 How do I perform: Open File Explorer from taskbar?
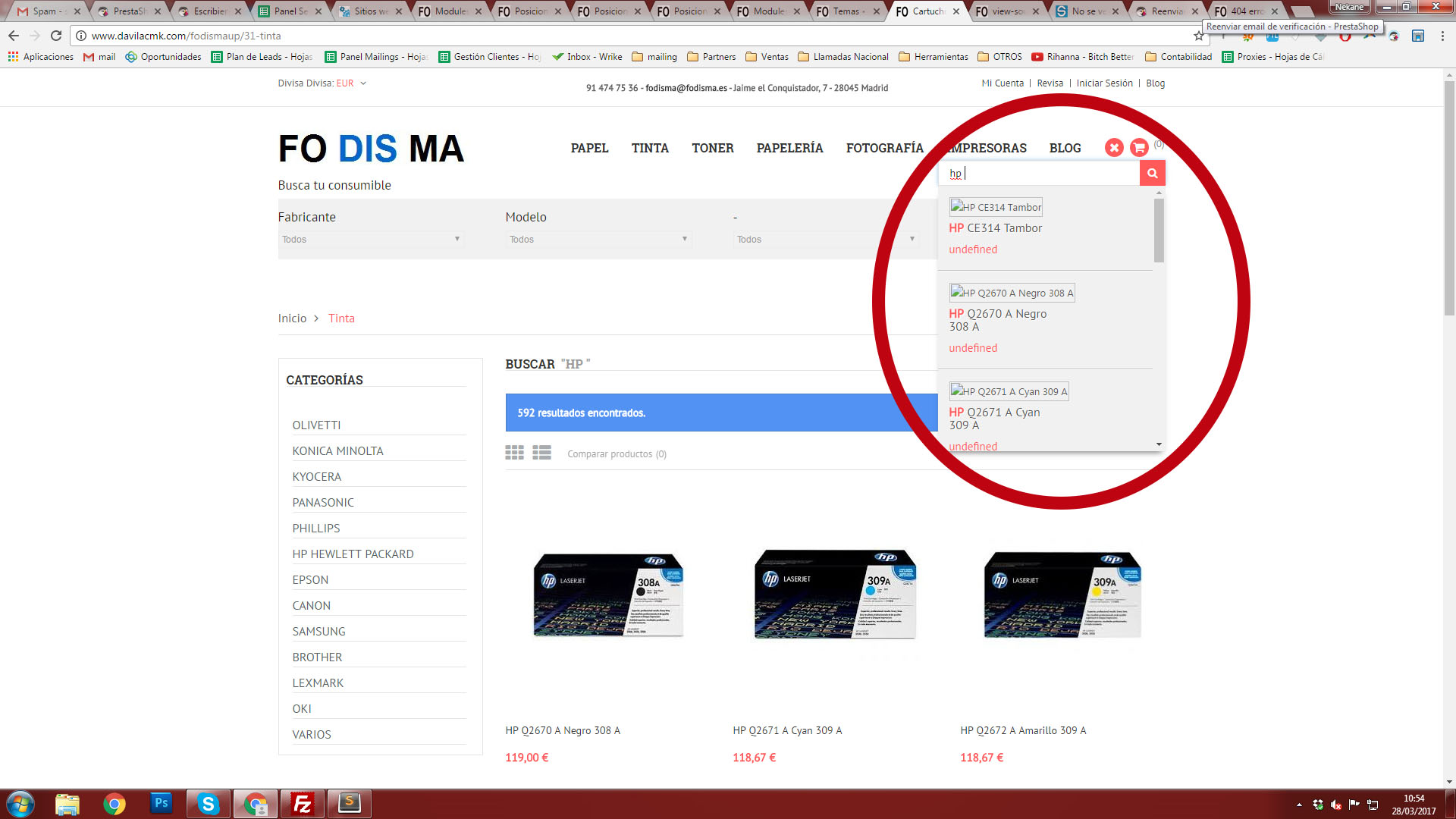pyautogui.click(x=67, y=804)
